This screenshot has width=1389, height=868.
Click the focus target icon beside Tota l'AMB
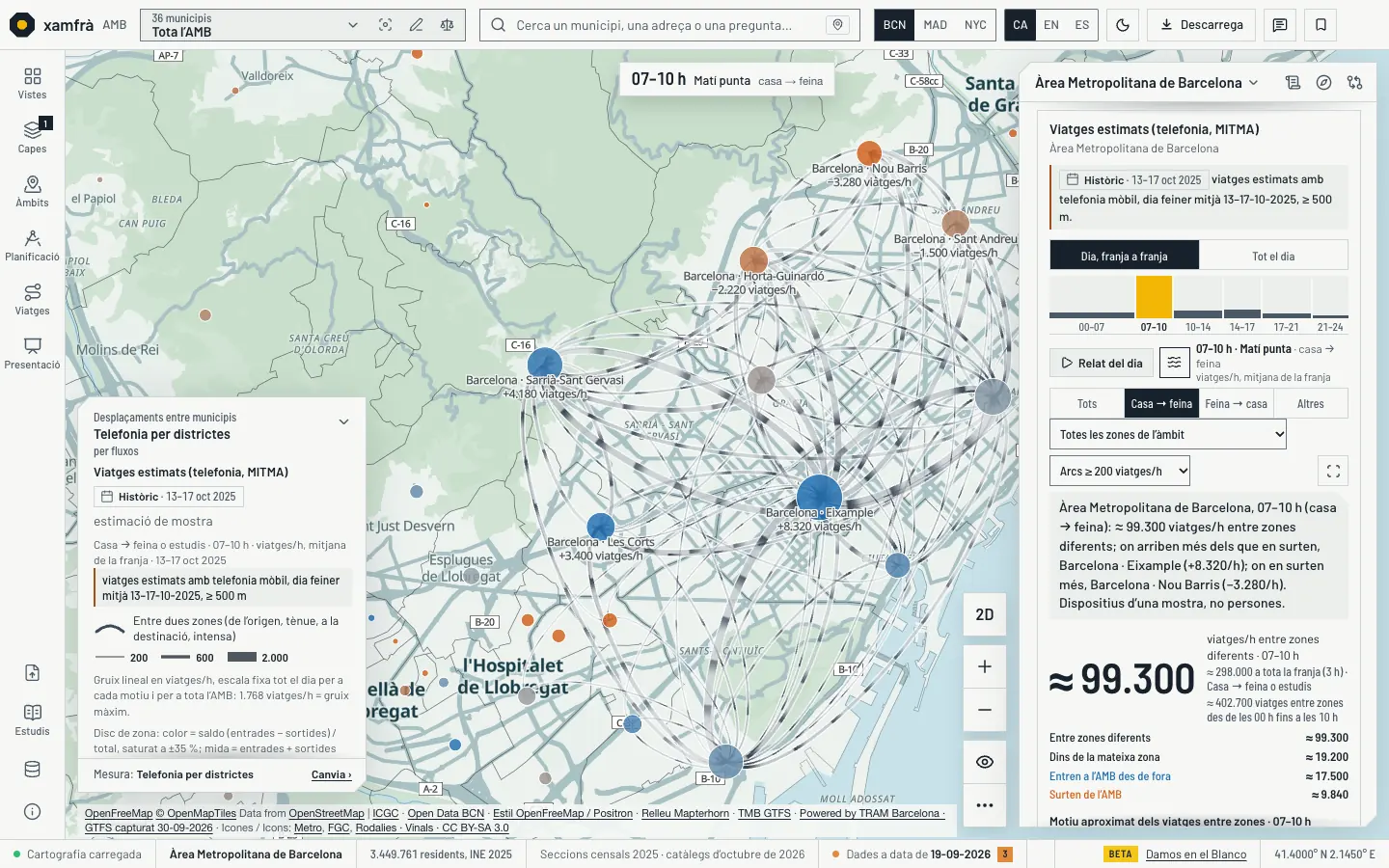pyautogui.click(x=385, y=25)
